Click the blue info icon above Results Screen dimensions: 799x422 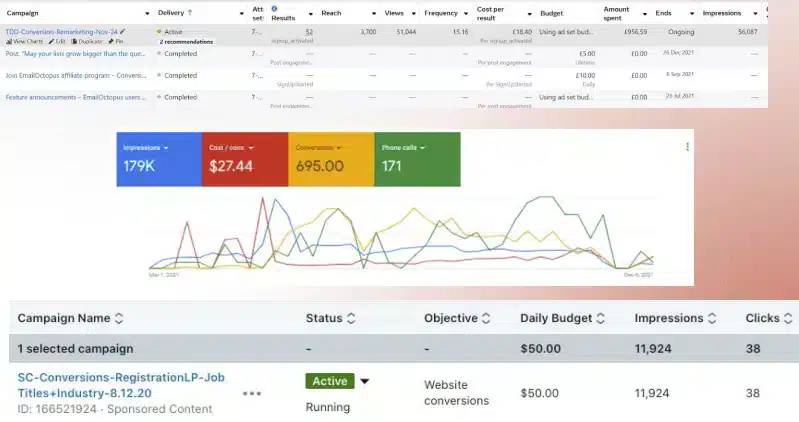274,9
